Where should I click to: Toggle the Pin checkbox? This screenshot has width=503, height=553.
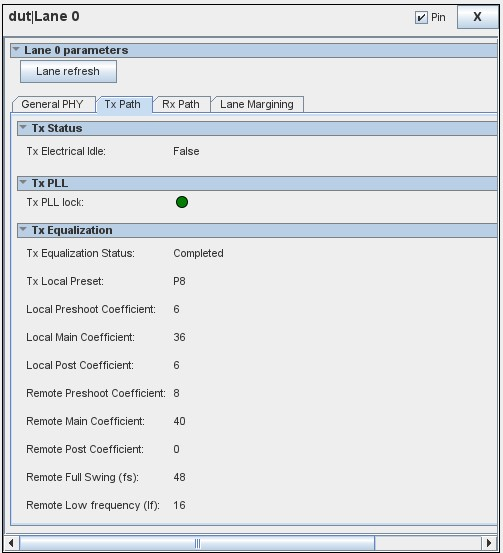coord(421,17)
